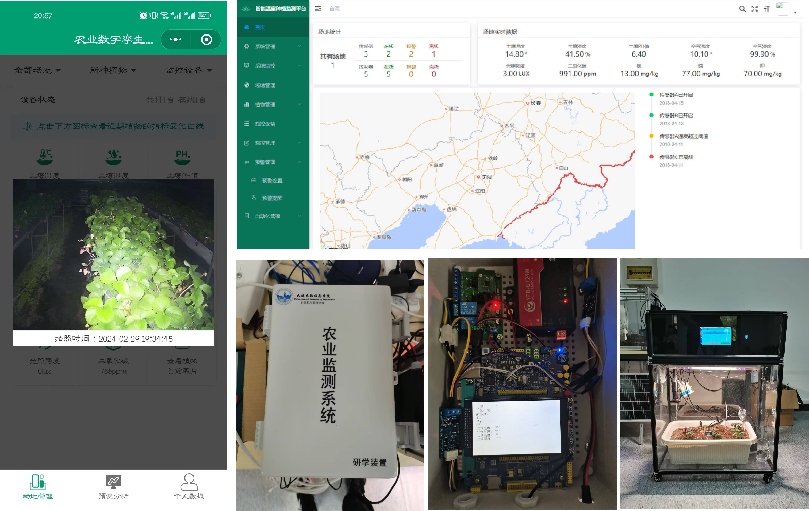
Task: Collapse the expanded alarm management chevron
Action: [300, 162]
